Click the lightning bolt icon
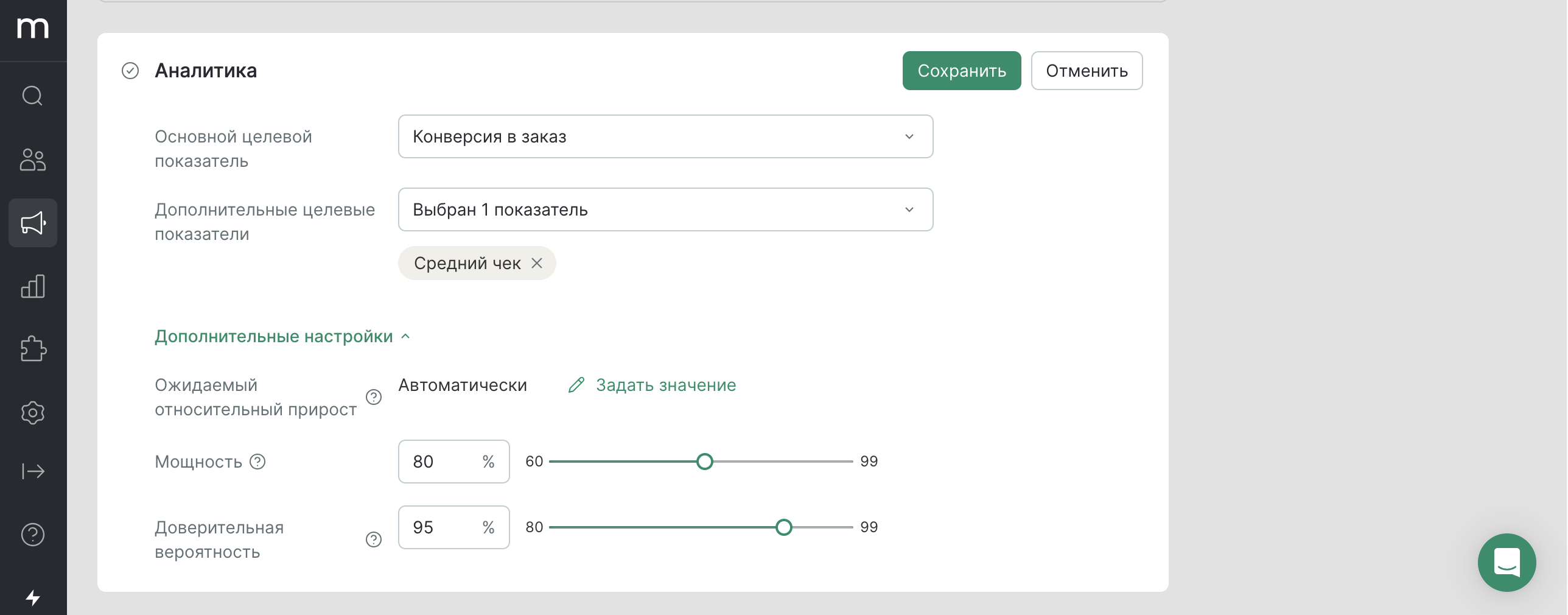The height and width of the screenshot is (615, 1568). tap(33, 598)
